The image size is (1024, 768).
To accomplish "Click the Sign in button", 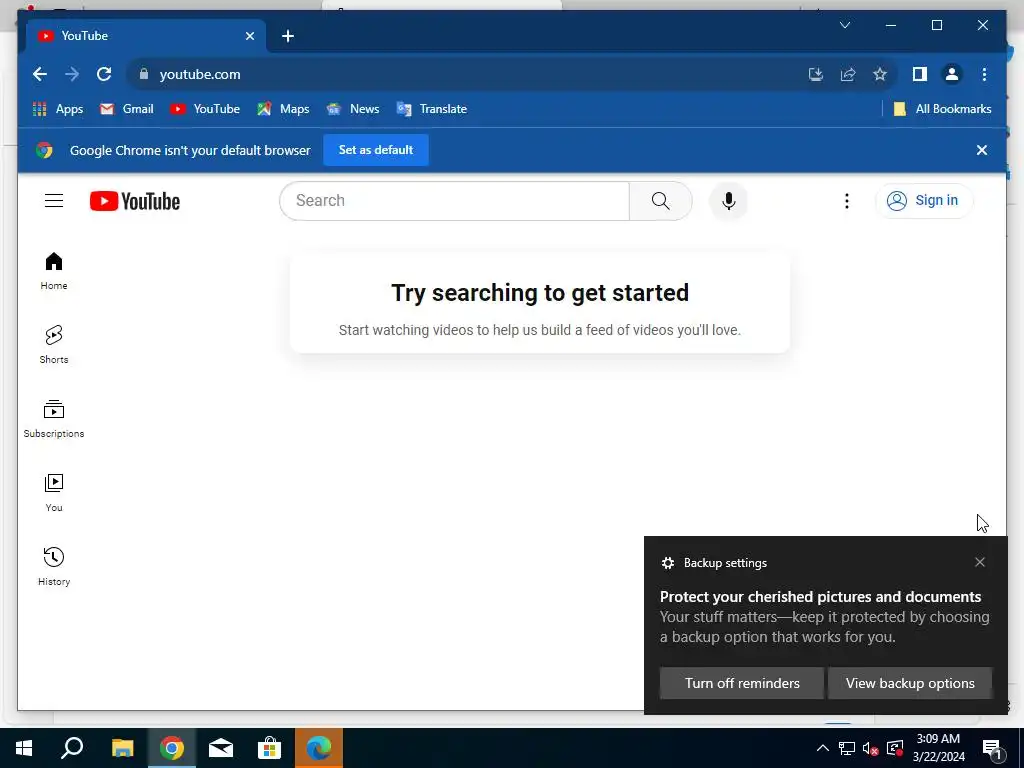I will pyautogui.click(x=923, y=200).
